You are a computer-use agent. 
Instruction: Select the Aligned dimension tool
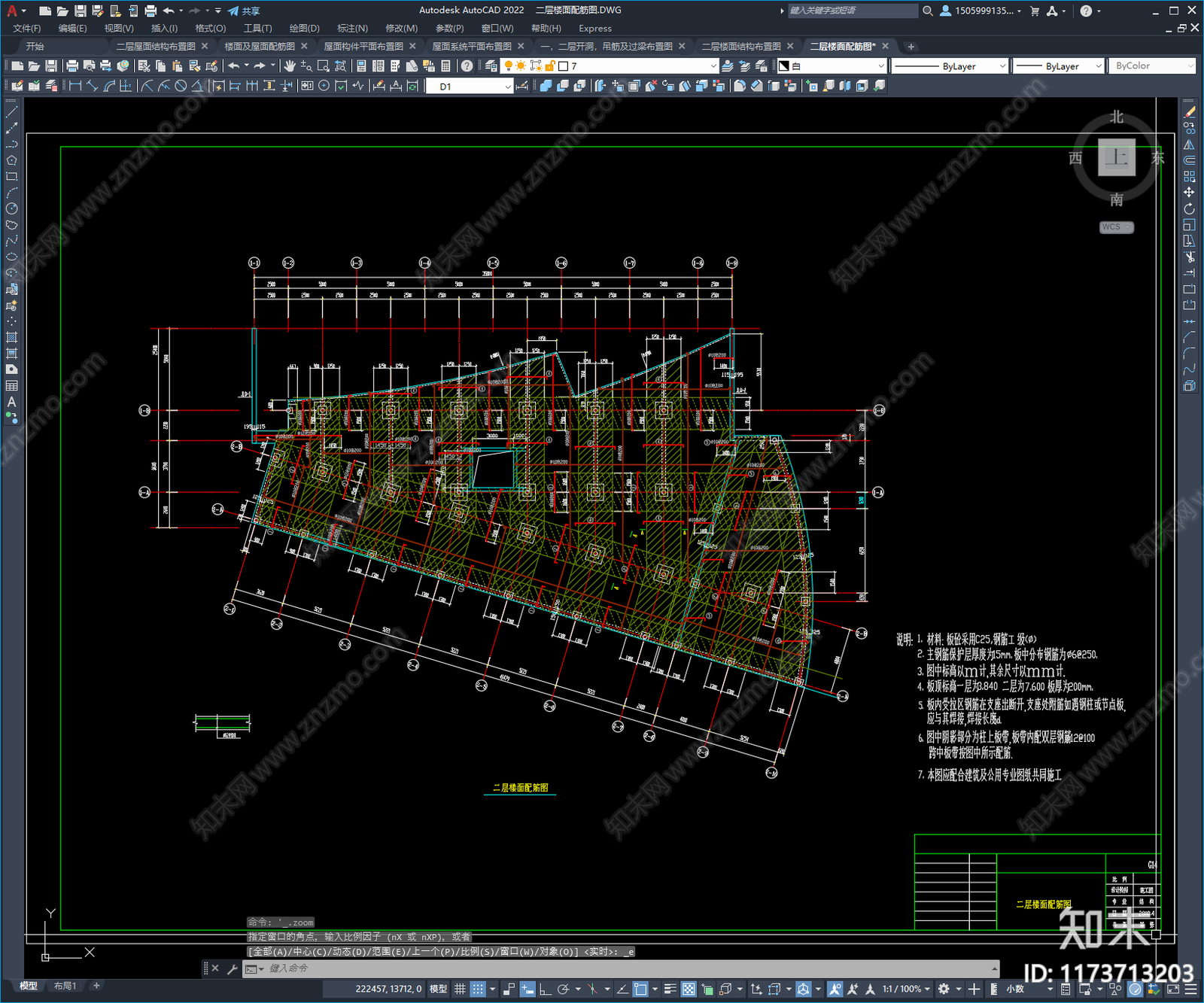coord(93,86)
